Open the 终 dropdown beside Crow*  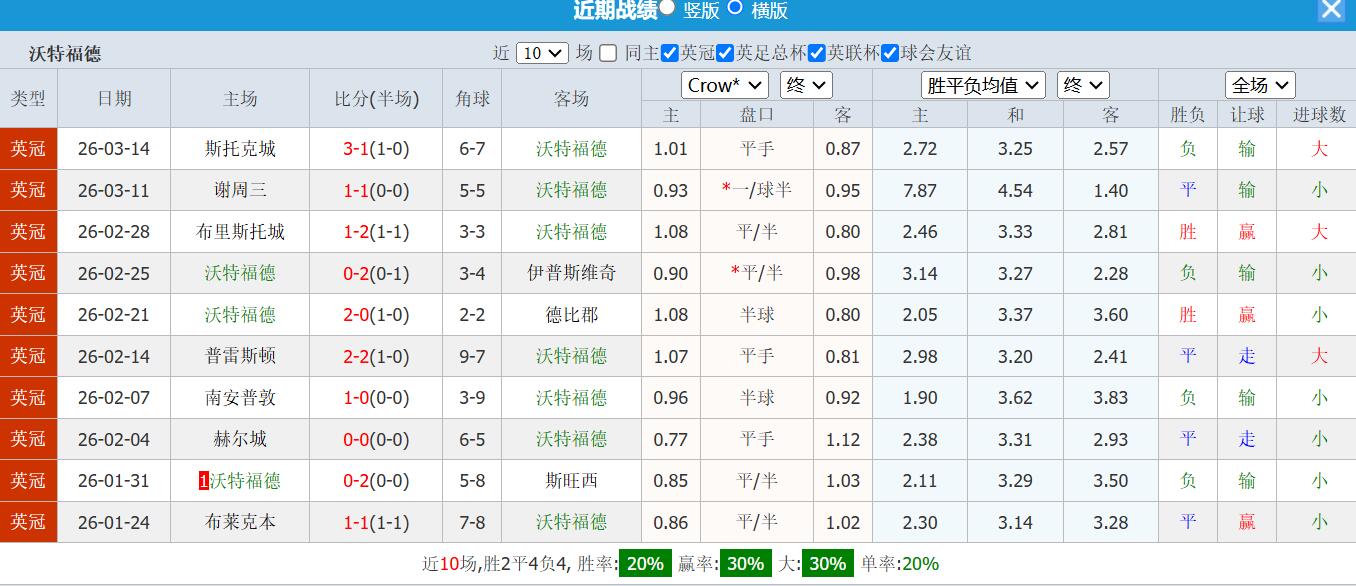tap(807, 85)
